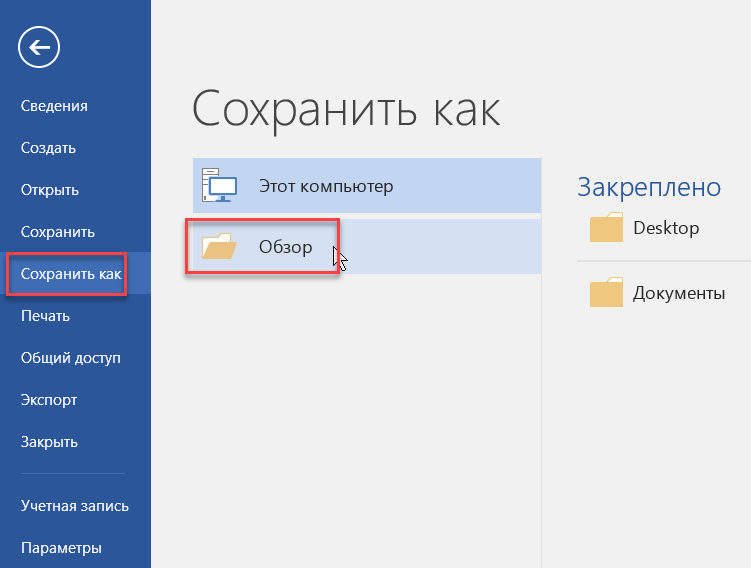Click the Закреплено heading
751x568 pixels.
(x=649, y=187)
